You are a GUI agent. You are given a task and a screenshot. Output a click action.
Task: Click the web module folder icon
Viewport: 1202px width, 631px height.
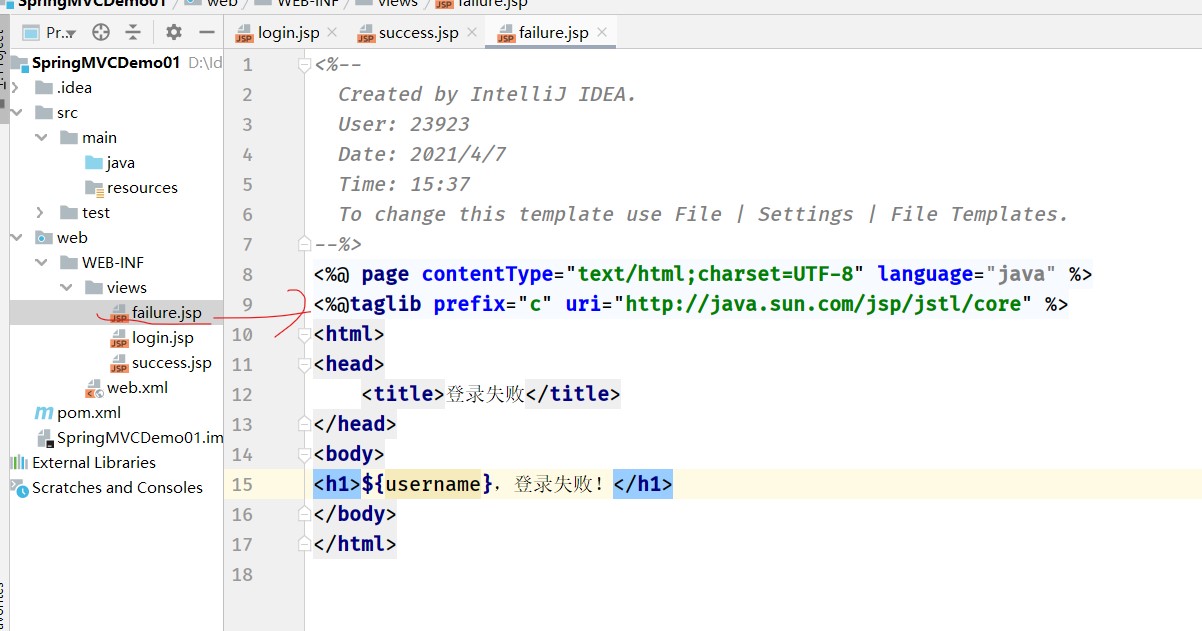(x=43, y=237)
